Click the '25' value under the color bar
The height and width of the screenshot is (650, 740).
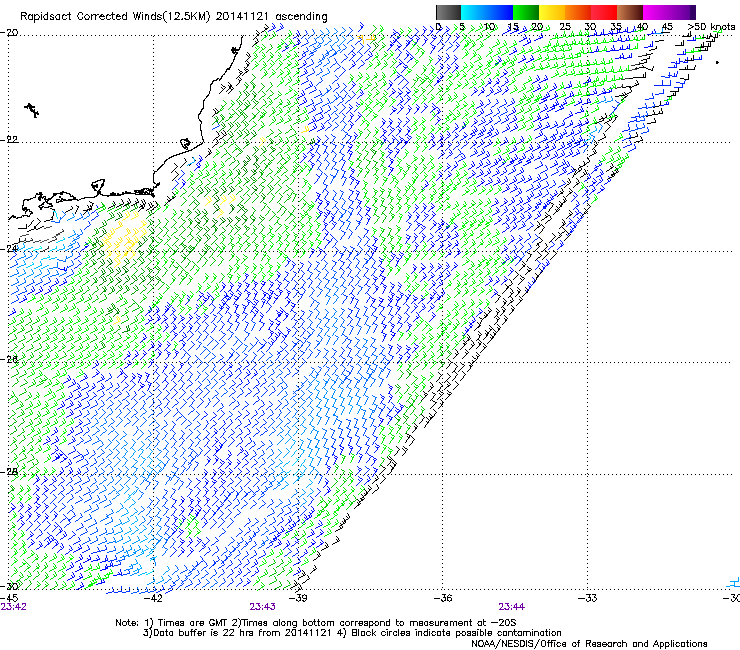[564, 27]
